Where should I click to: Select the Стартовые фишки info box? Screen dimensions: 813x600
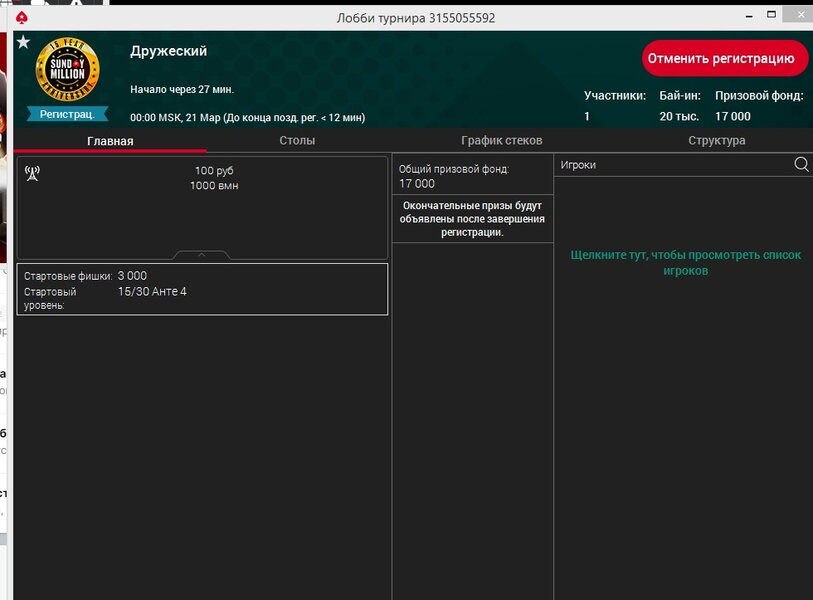tap(202, 289)
